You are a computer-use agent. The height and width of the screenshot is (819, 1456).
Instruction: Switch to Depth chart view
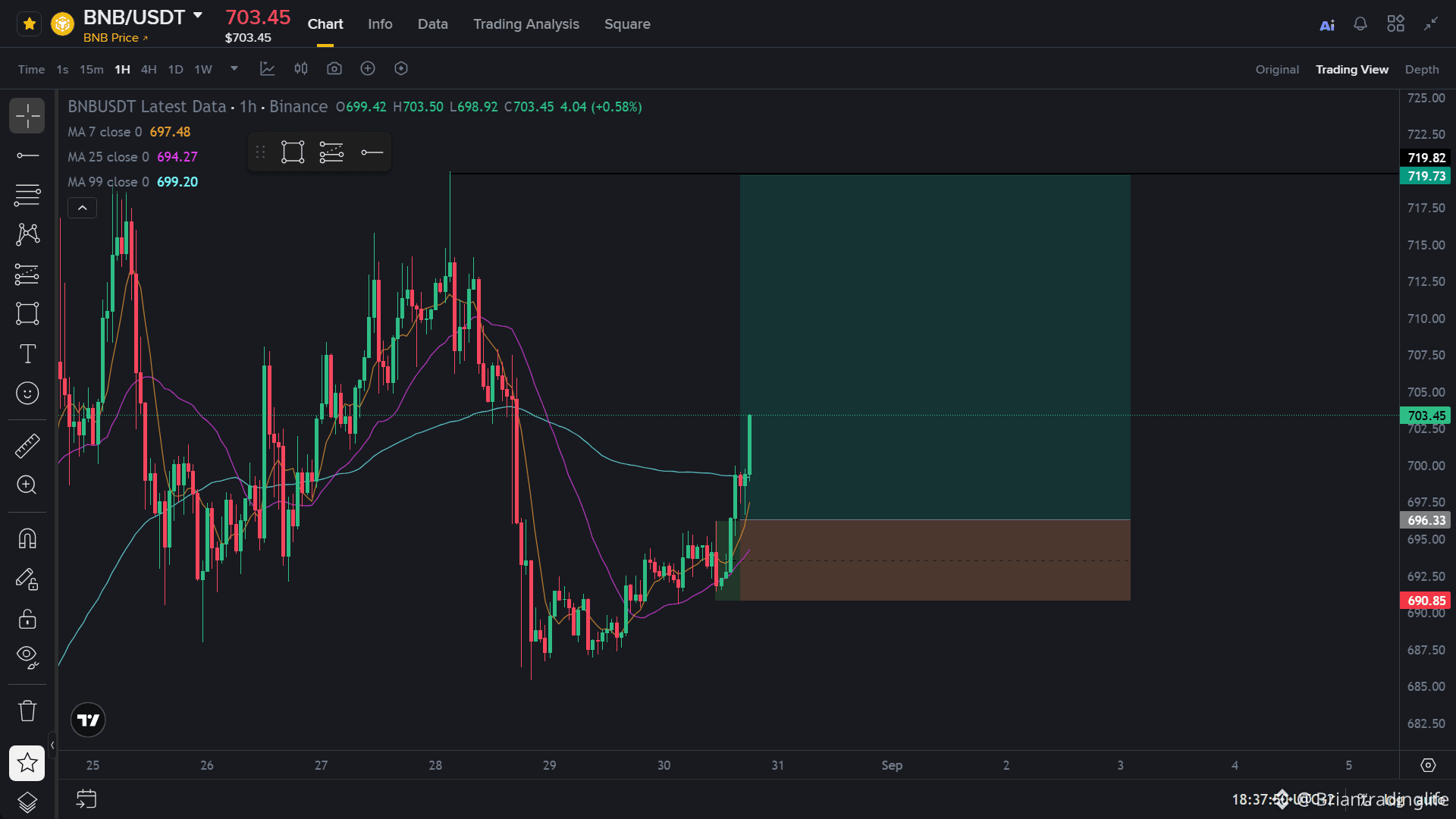1422,70
